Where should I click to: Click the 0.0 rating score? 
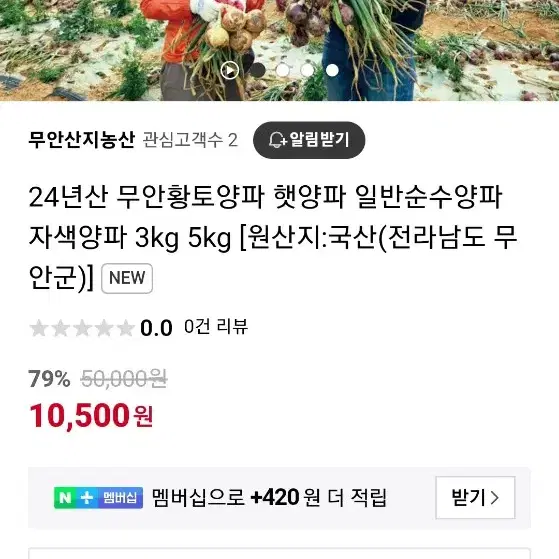click(156, 328)
